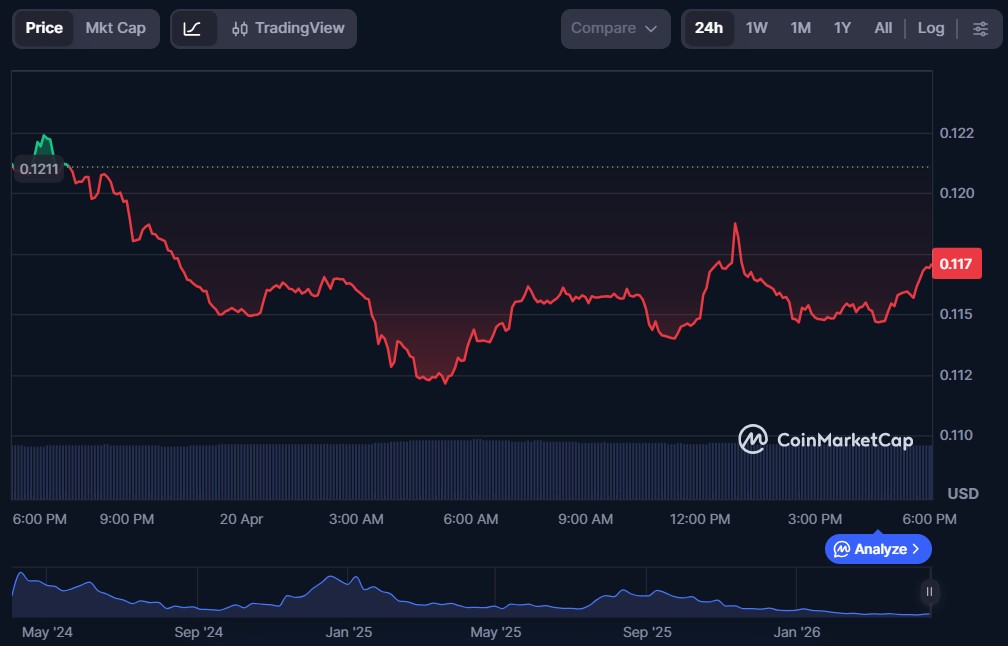This screenshot has height=646, width=1008.
Task: Select the 1M time range
Action: point(800,29)
